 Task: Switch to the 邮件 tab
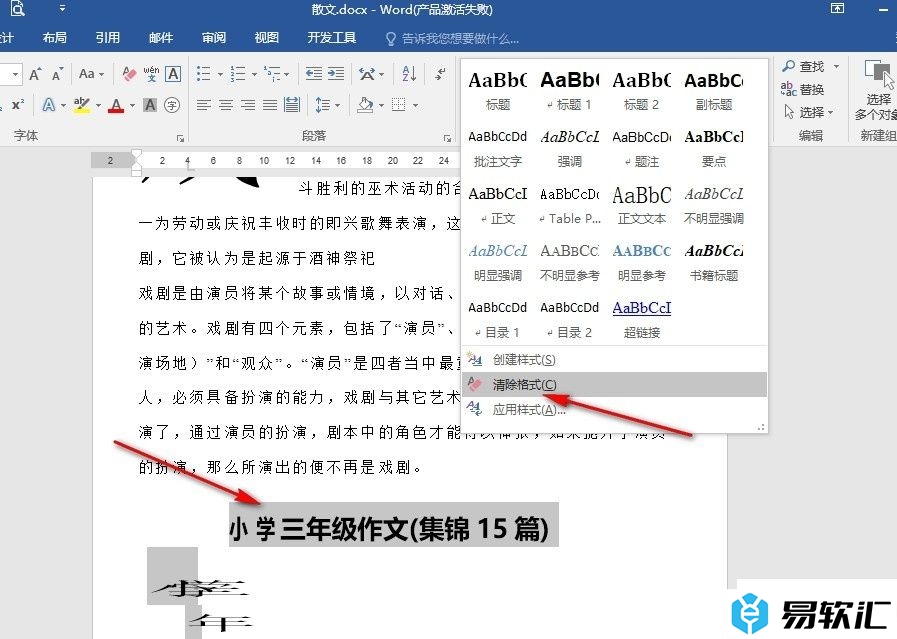click(161, 38)
